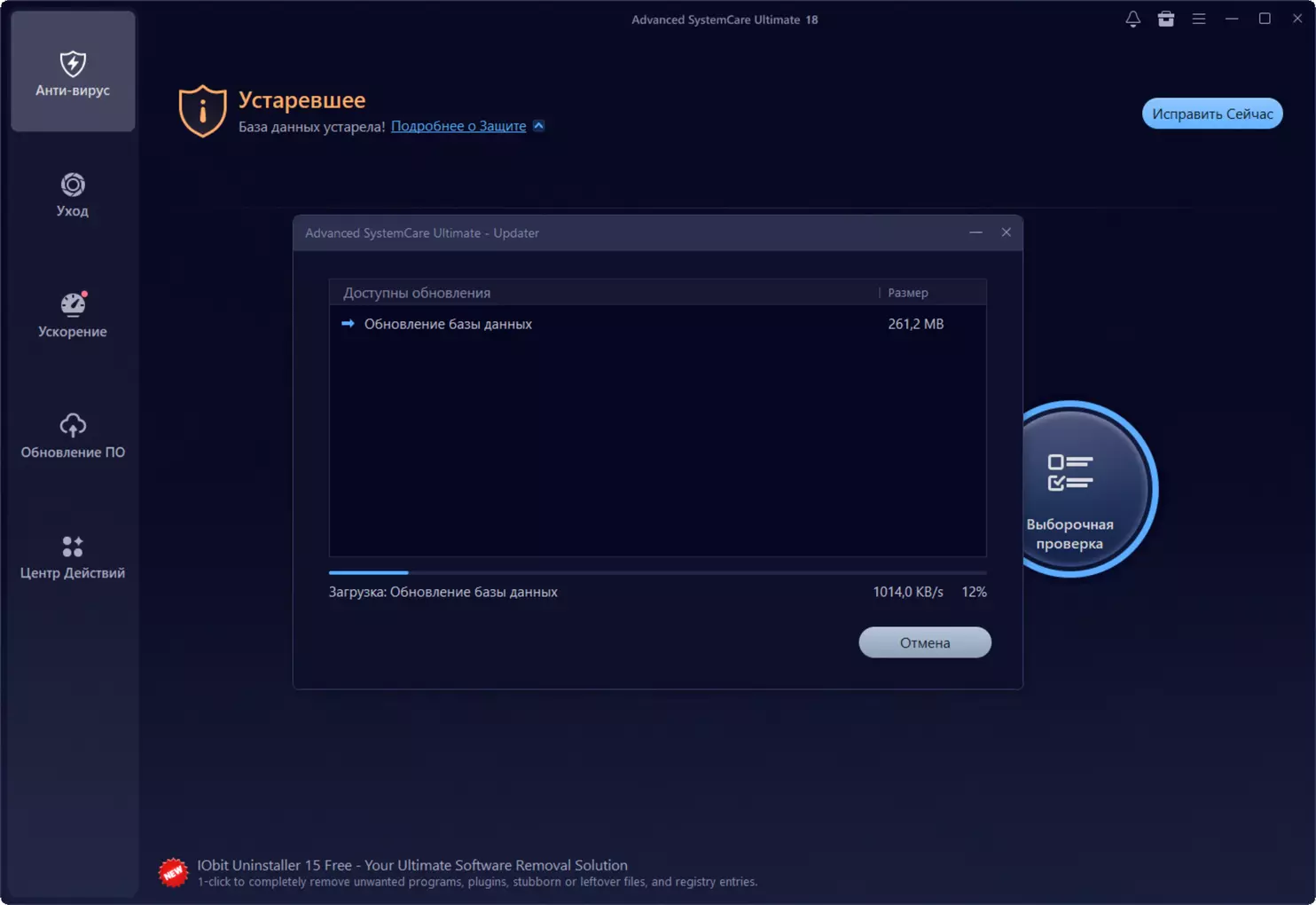Minimize the Advanced SystemCare main window
Screen dimensions: 1316x905
click(1232, 19)
